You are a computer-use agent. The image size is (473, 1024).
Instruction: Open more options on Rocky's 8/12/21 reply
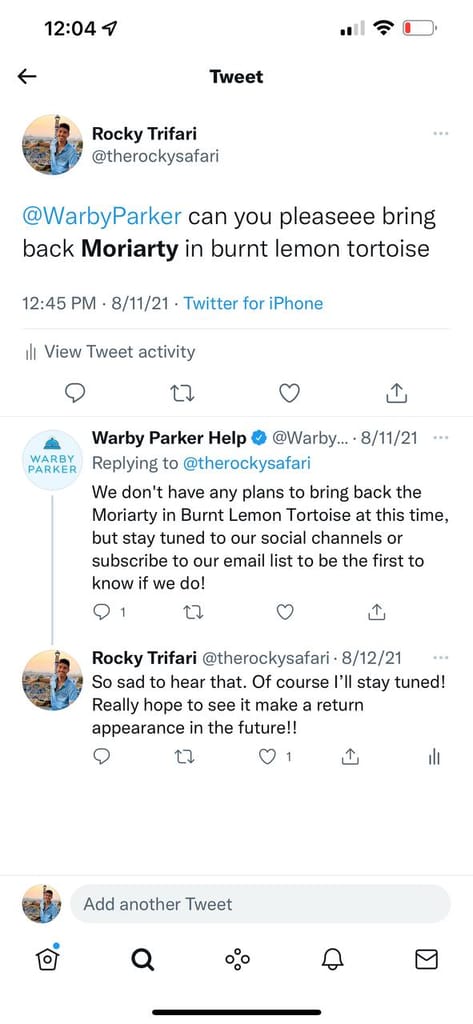coord(441,657)
